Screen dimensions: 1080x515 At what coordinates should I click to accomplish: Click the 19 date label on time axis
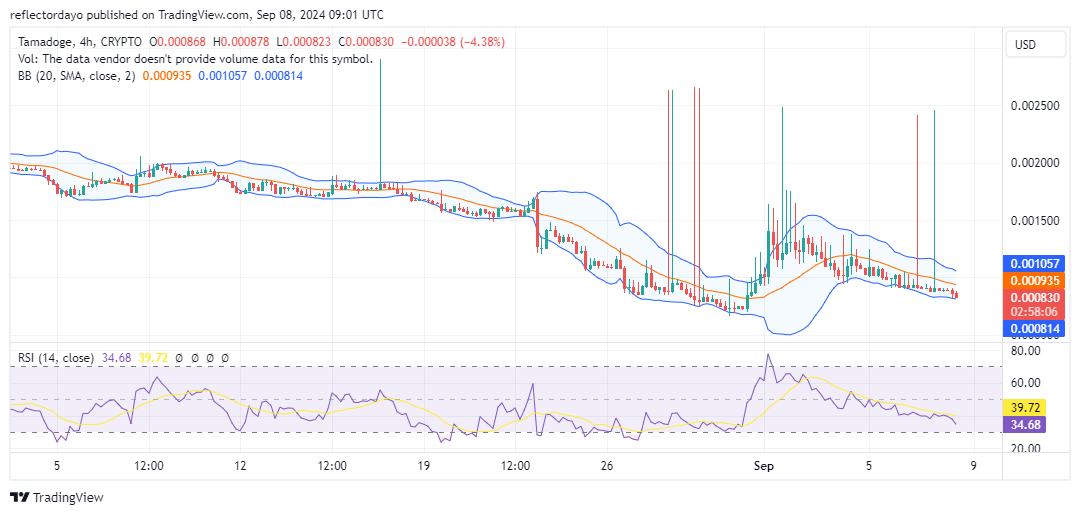pyautogui.click(x=423, y=466)
